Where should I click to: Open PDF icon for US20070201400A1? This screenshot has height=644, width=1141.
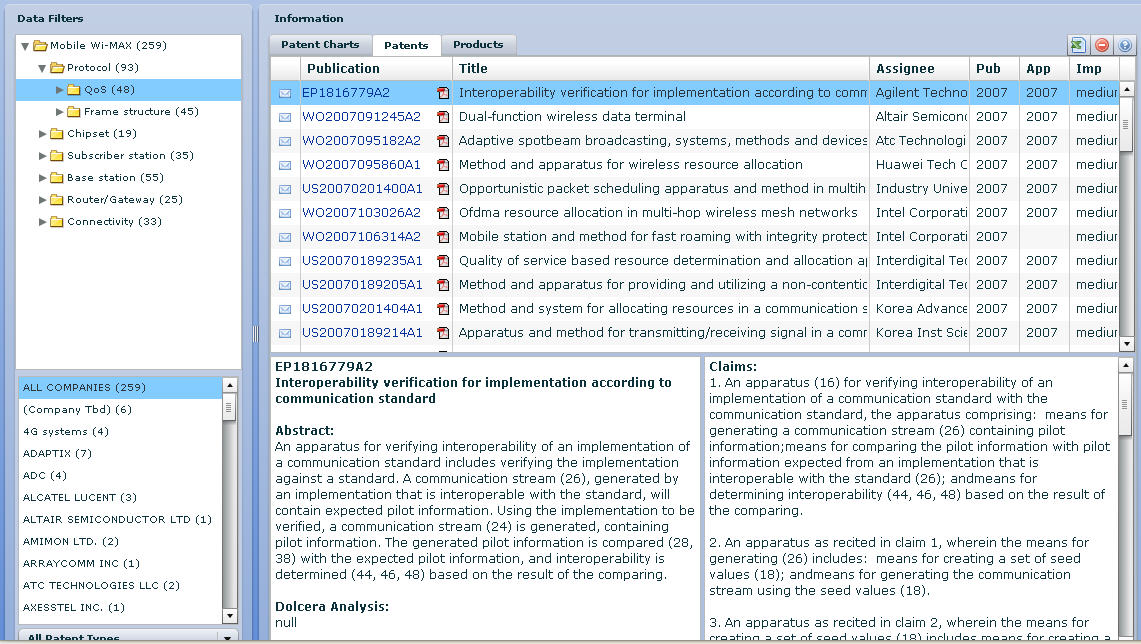443,189
